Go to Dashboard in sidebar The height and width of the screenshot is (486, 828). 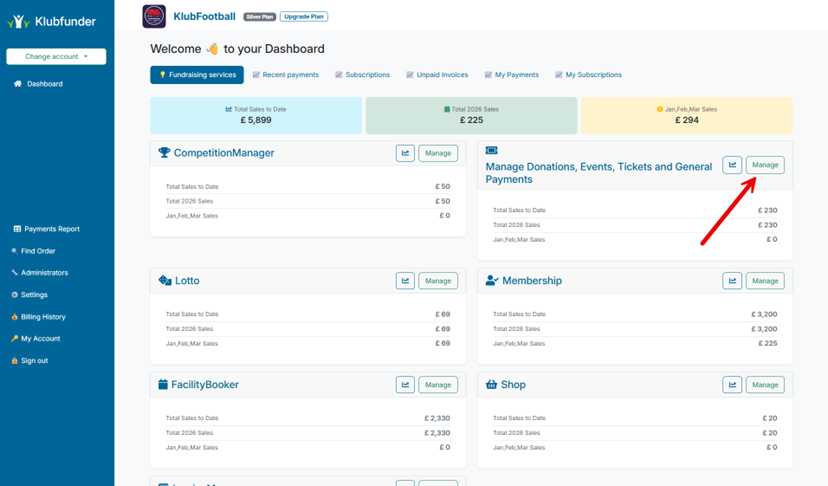(45, 84)
